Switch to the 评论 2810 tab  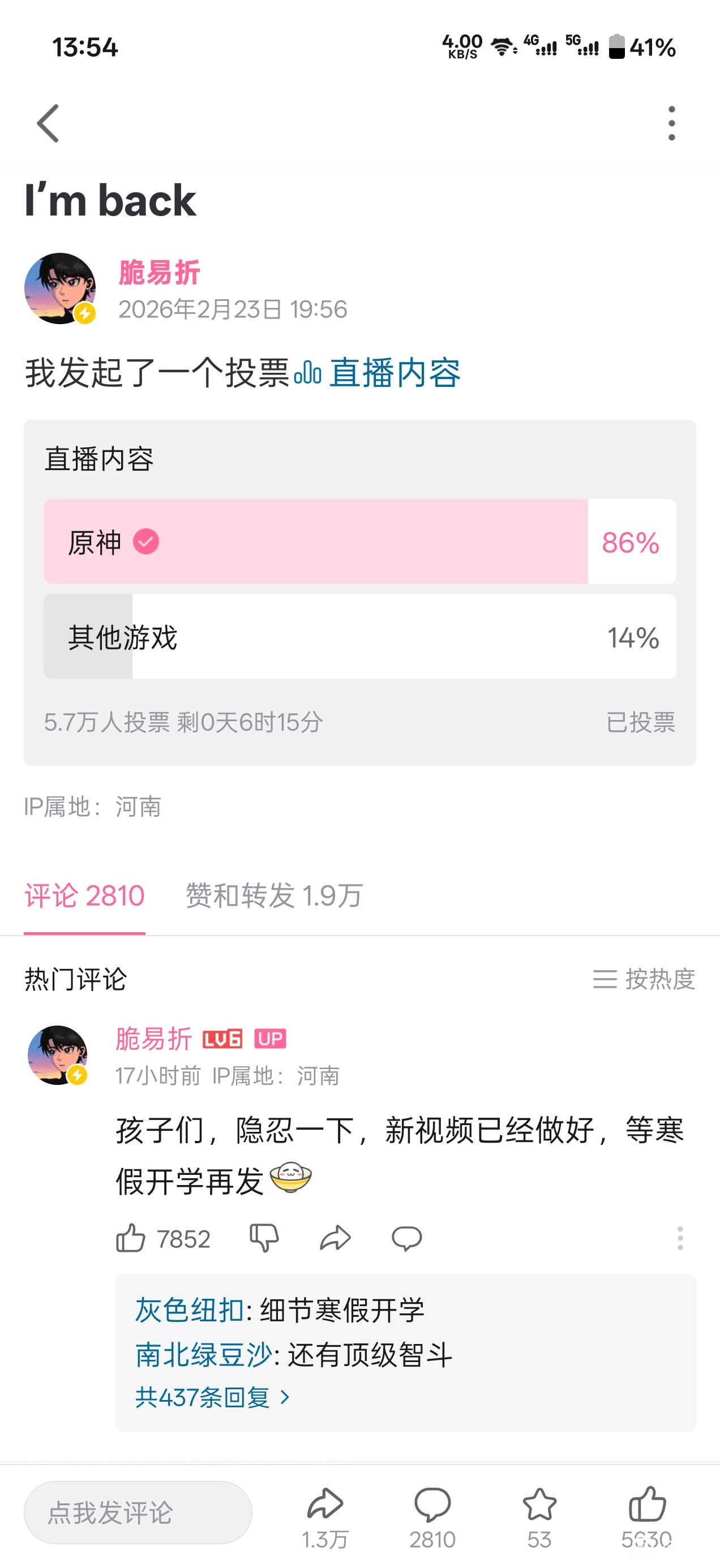tap(85, 896)
